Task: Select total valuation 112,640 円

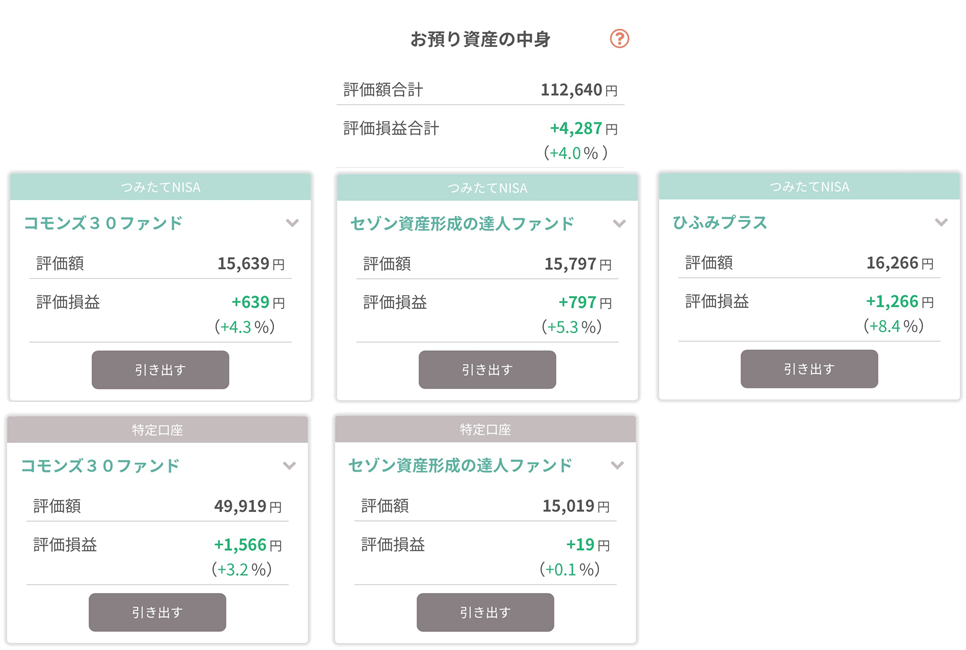Action: [x=579, y=90]
